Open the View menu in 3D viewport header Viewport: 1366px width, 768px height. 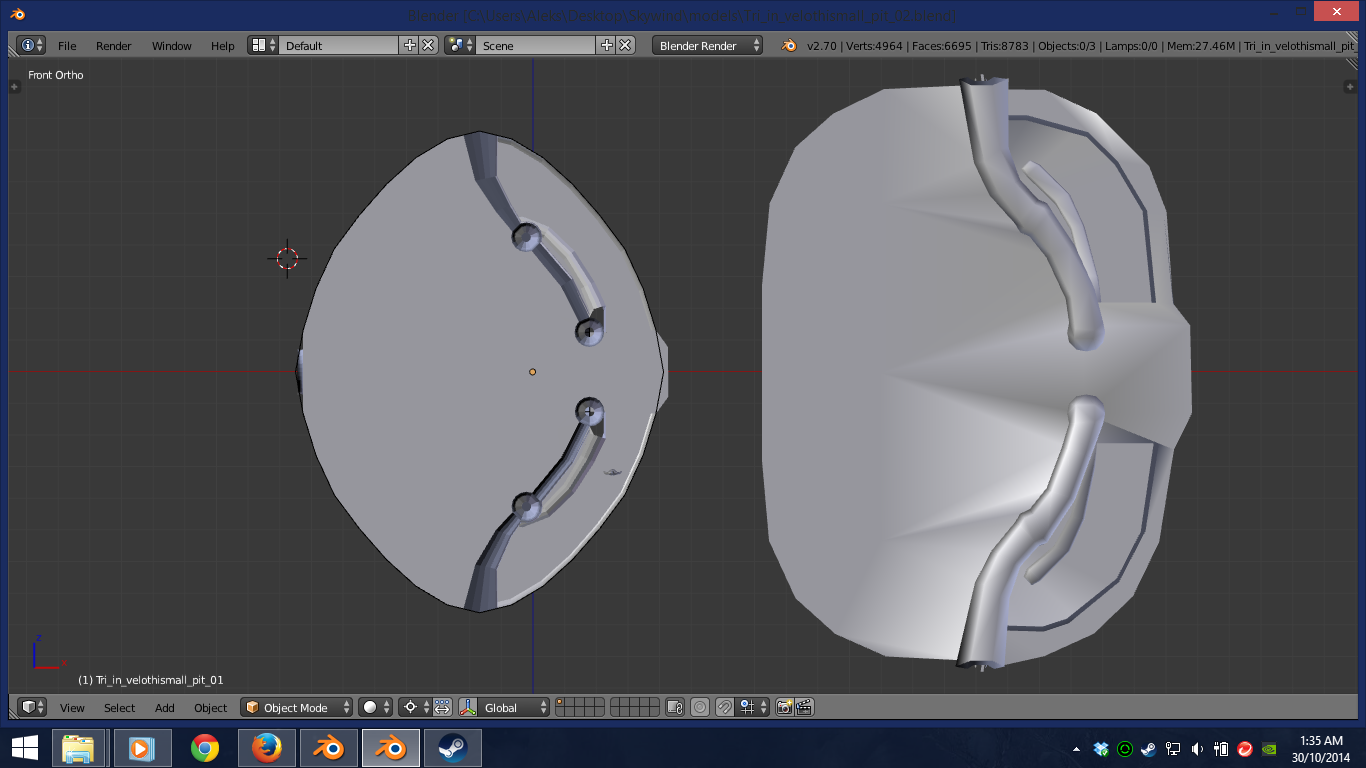coord(72,708)
